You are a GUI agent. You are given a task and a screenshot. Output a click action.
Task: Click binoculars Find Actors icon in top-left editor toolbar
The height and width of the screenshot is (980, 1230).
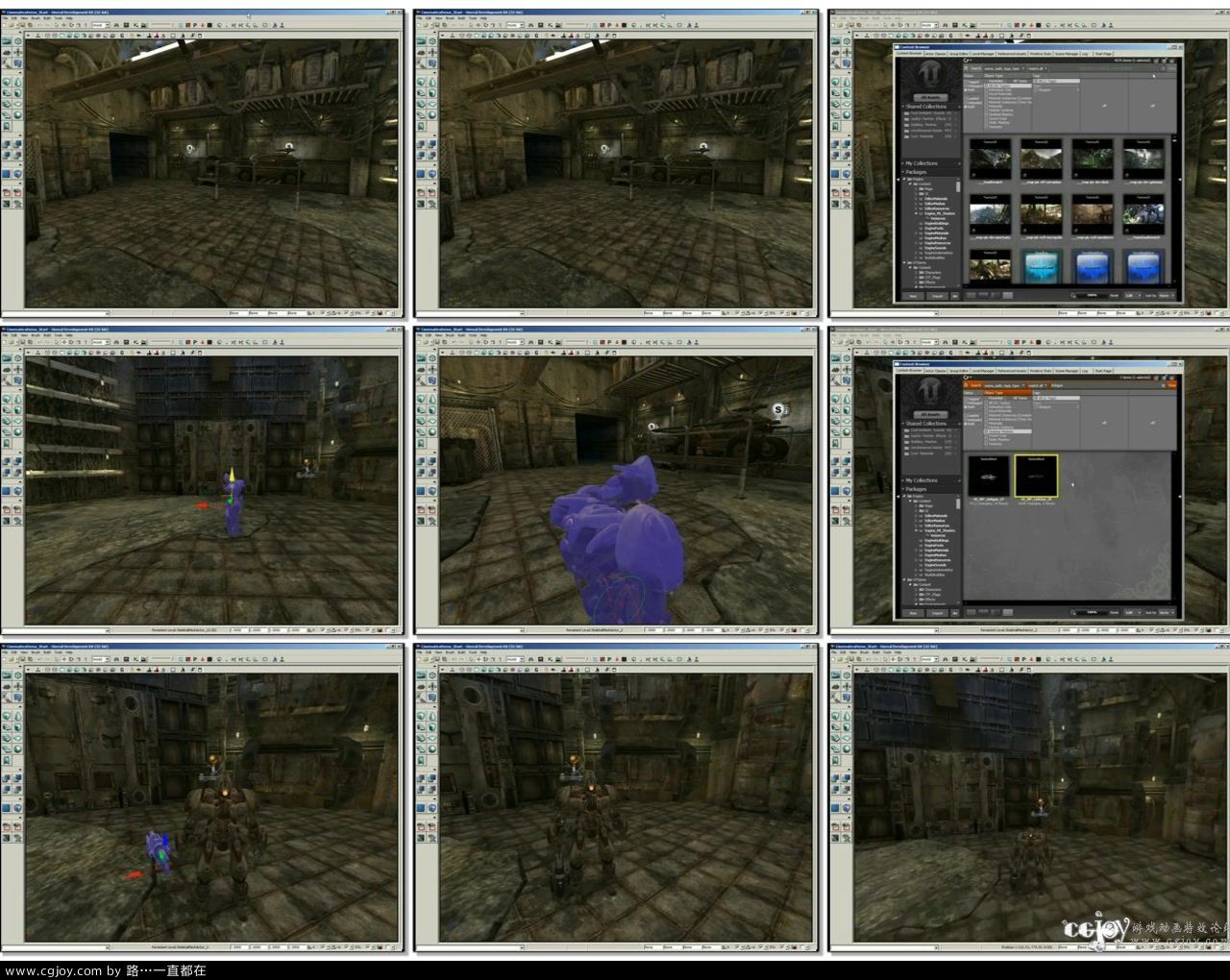pos(116,25)
